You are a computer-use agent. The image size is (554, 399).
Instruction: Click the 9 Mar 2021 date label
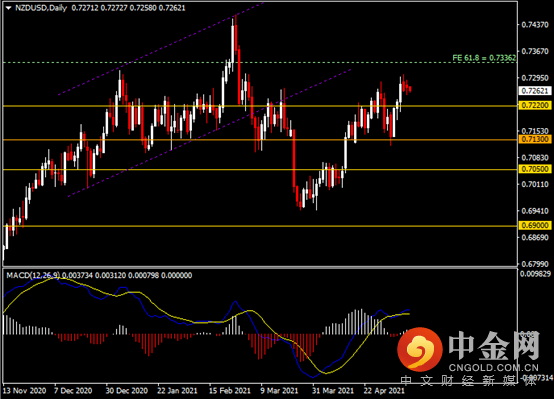click(x=279, y=391)
